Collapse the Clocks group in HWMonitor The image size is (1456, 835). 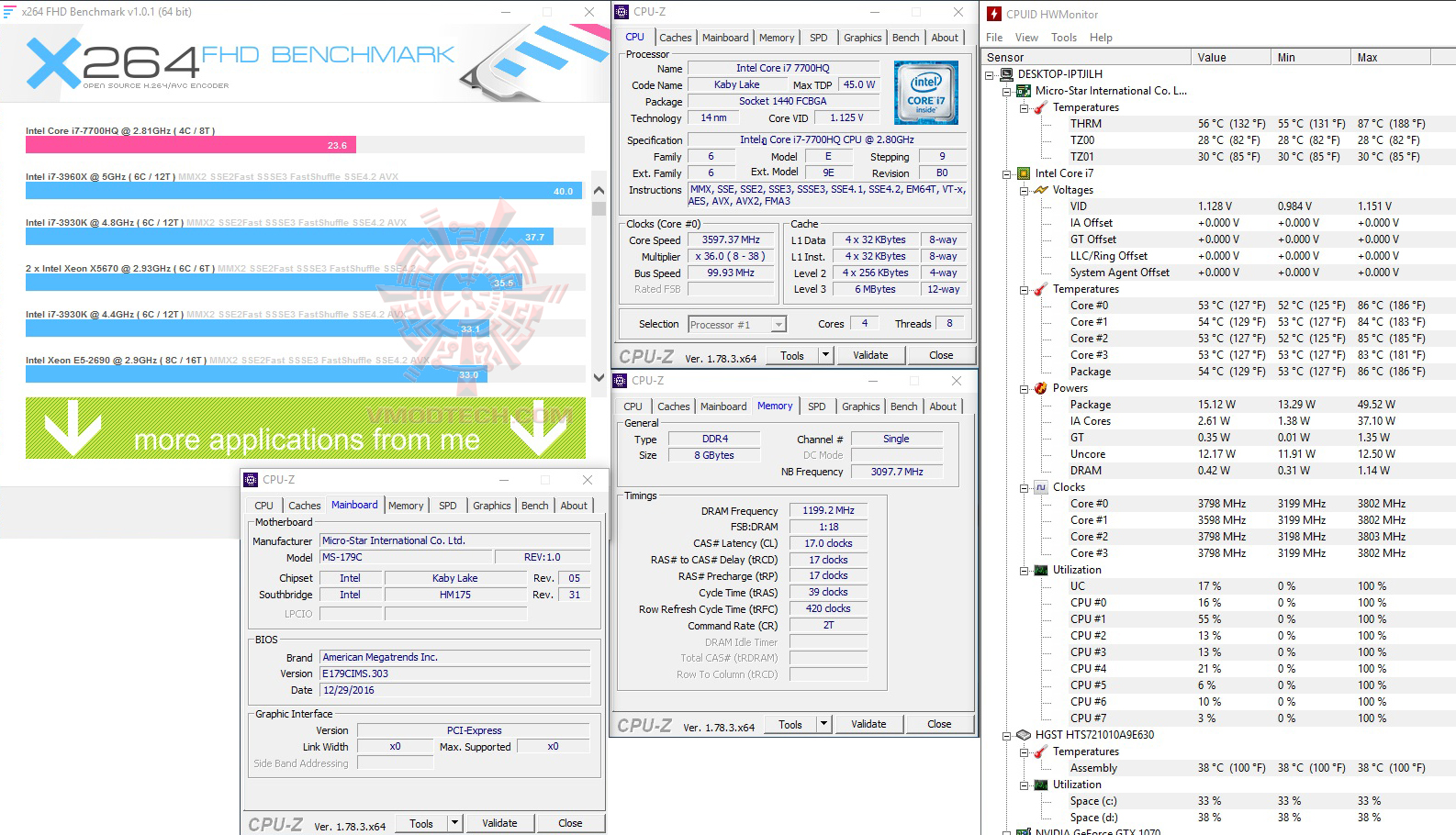coord(1025,487)
